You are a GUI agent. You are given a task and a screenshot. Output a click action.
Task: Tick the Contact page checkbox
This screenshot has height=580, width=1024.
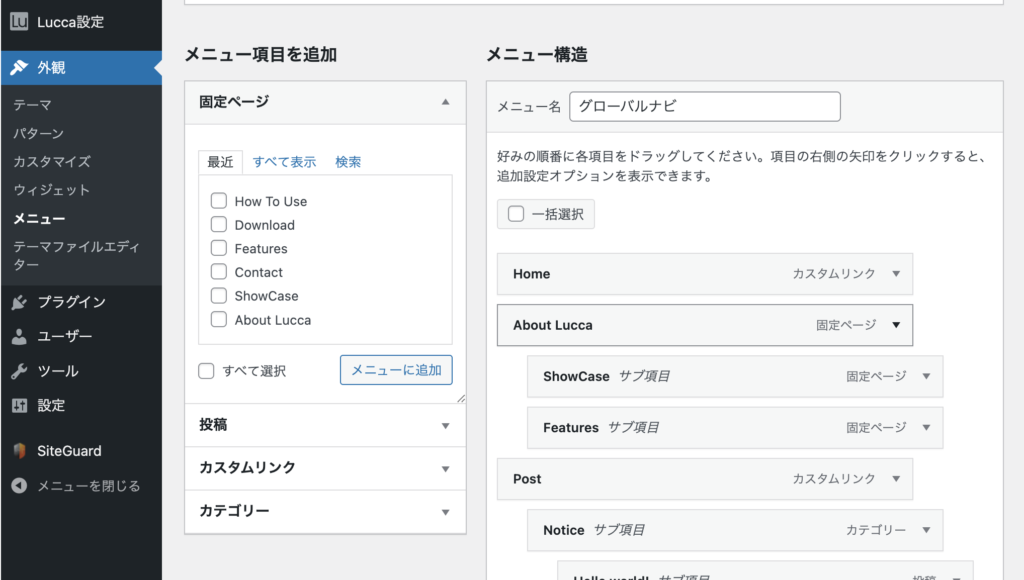point(218,272)
